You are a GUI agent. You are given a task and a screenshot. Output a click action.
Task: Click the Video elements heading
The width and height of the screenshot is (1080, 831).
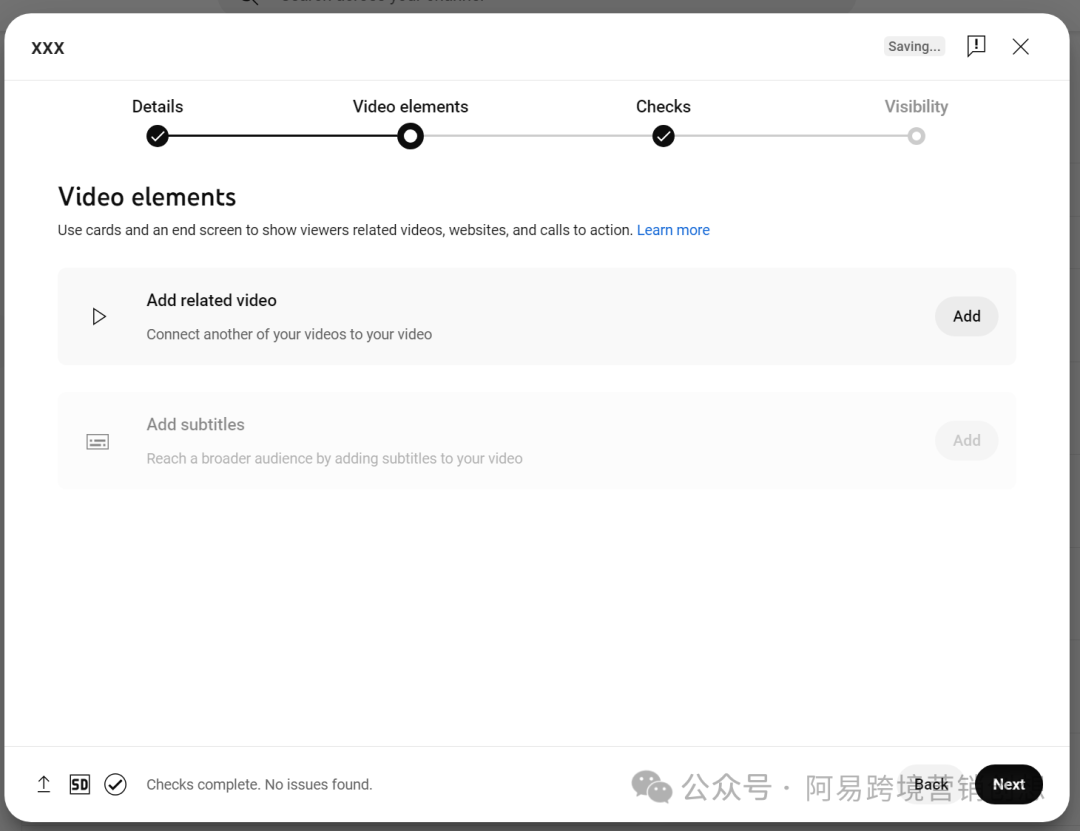147,197
